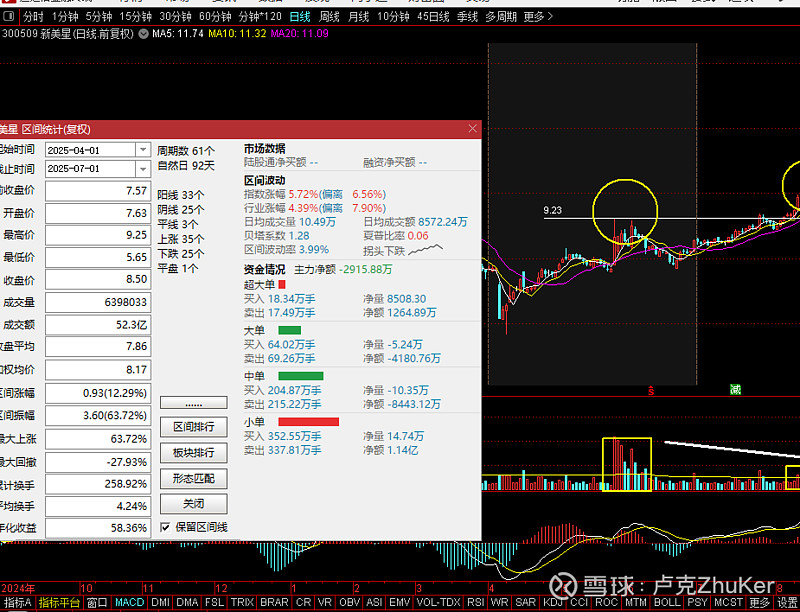Image resolution: width=800 pixels, height=612 pixels.
Task: Select the 30分钟 period tab
Action: click(175, 17)
